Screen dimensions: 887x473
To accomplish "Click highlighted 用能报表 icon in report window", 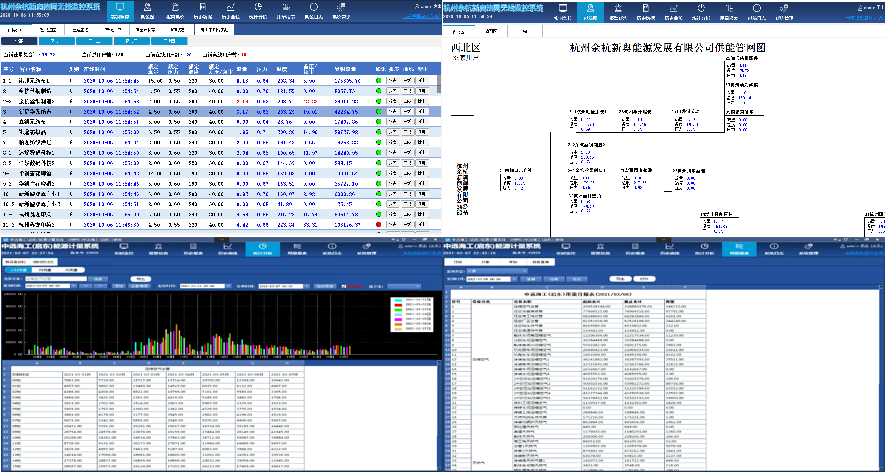I will click(739, 246).
